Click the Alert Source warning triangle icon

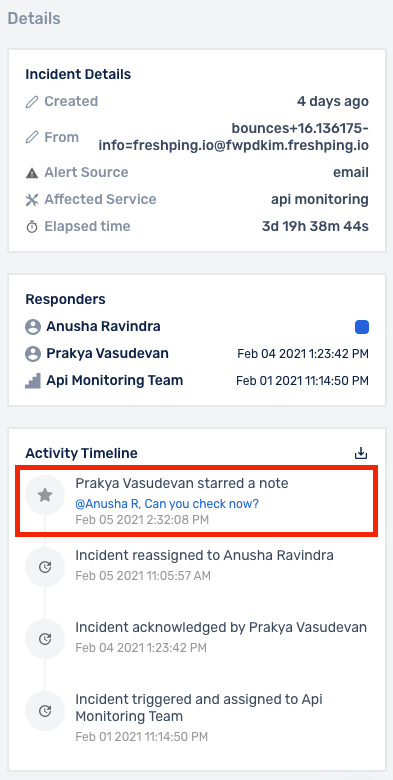(32, 173)
